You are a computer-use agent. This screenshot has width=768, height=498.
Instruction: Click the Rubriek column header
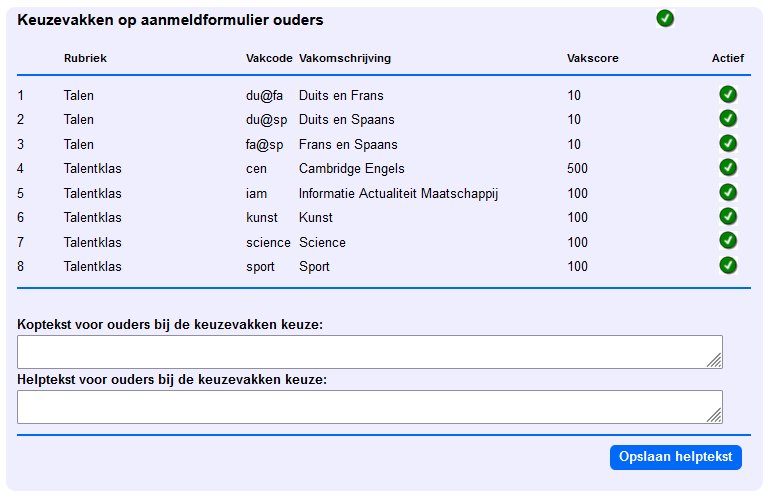click(85, 58)
